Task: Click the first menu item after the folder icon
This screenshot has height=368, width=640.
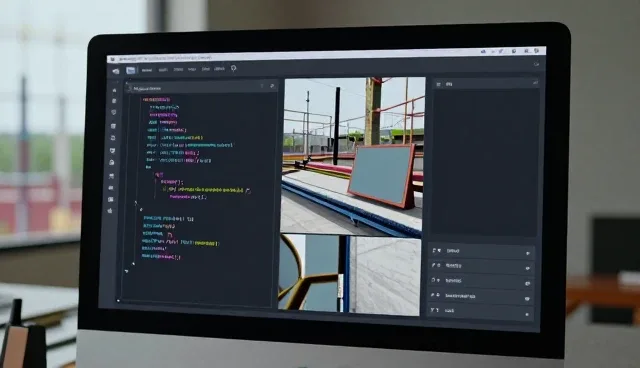Action: pyautogui.click(x=147, y=70)
